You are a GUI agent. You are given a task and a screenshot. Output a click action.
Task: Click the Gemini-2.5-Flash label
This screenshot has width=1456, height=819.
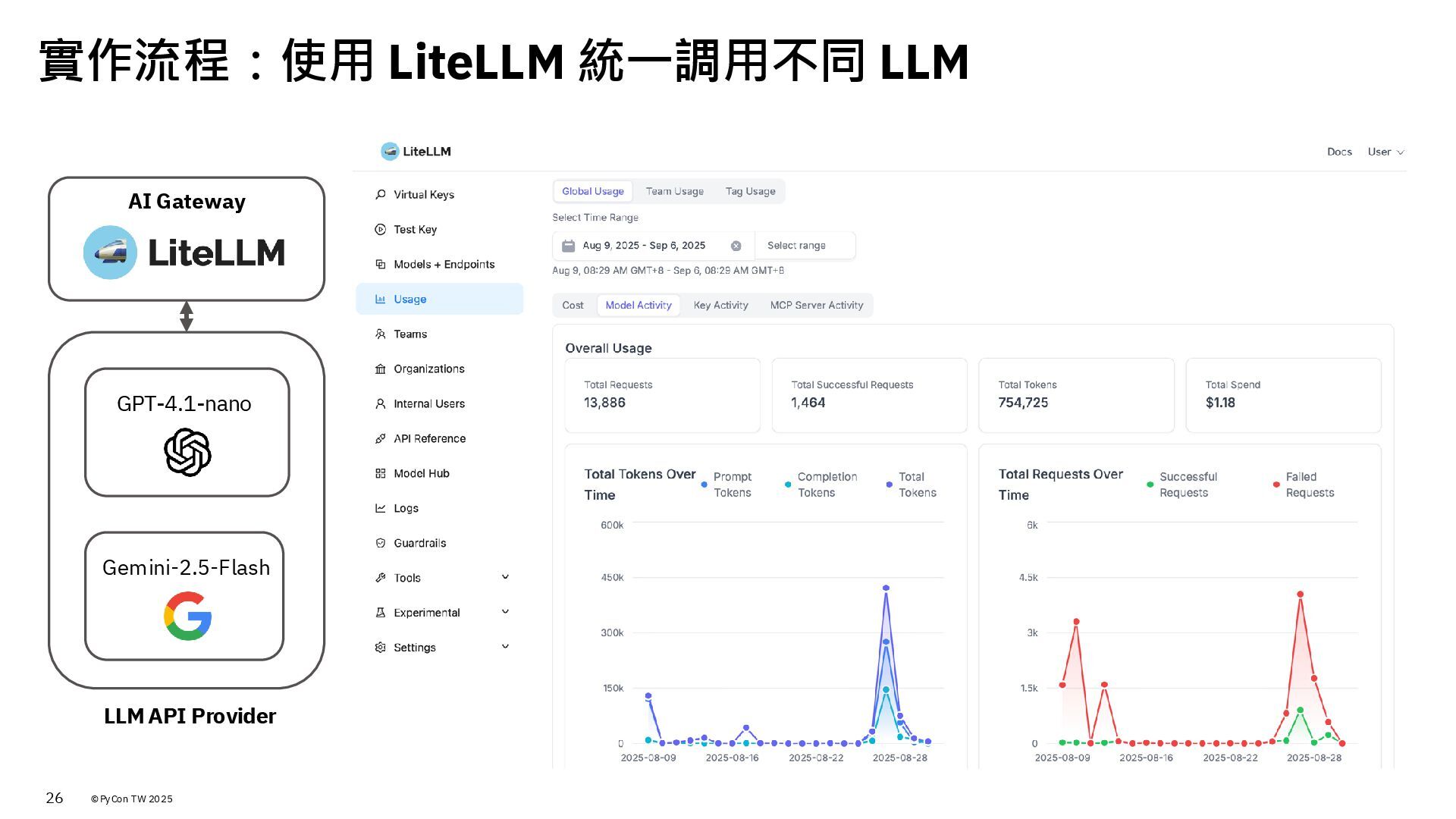click(x=186, y=567)
